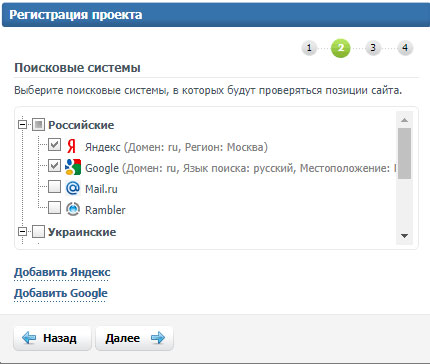Go to step 1 of the wizard

(x=309, y=48)
